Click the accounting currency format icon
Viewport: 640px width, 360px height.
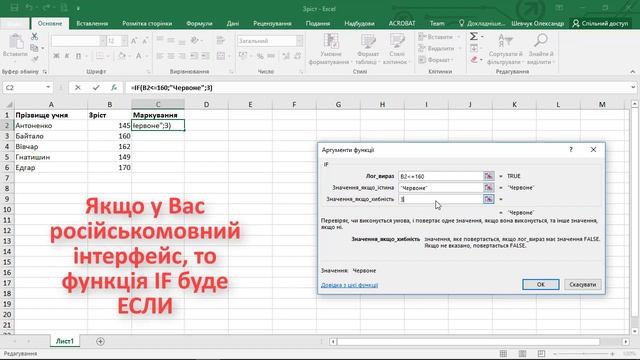point(242,56)
